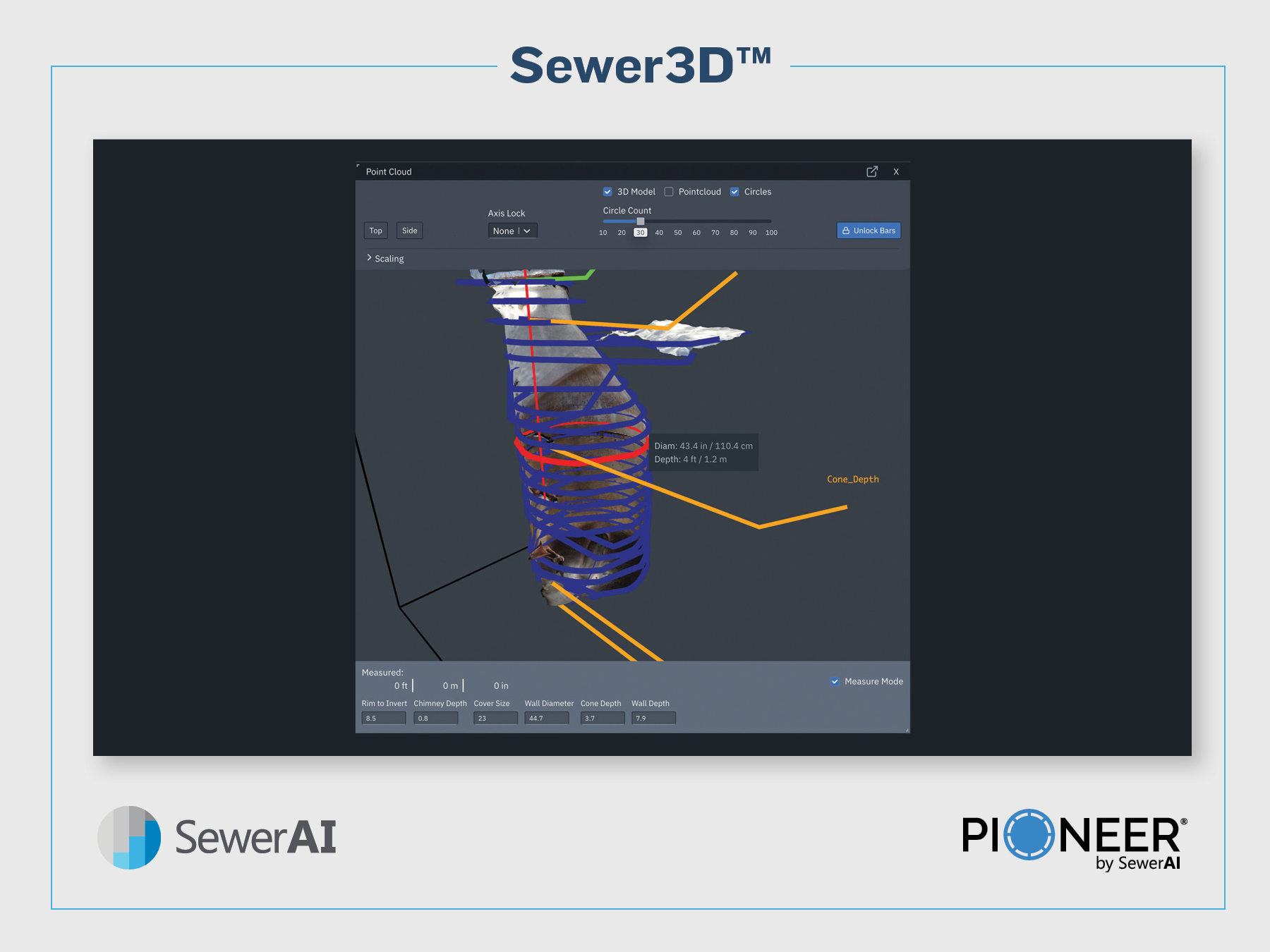Click the Rim to Invert field
The width and height of the screenshot is (1270, 952).
click(x=384, y=718)
